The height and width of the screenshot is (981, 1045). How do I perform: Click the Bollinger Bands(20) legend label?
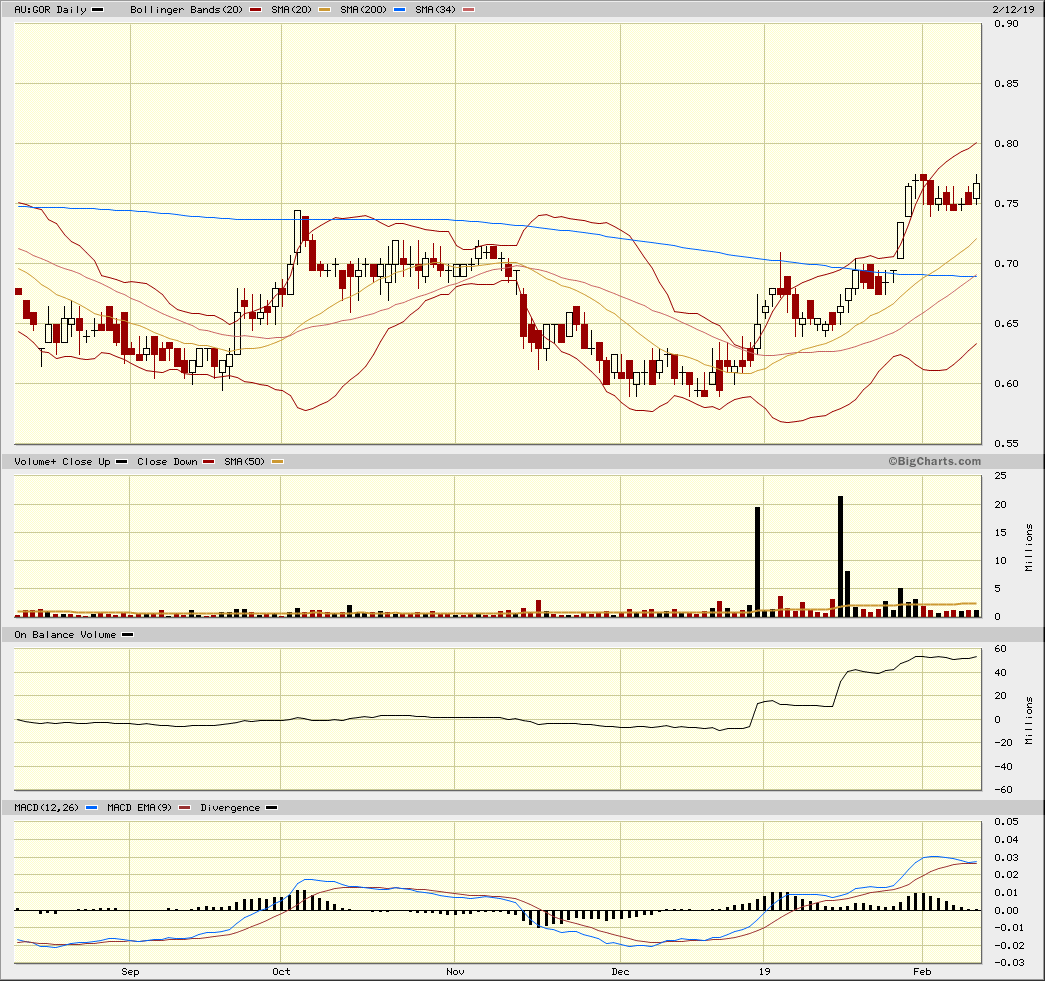(187, 9)
